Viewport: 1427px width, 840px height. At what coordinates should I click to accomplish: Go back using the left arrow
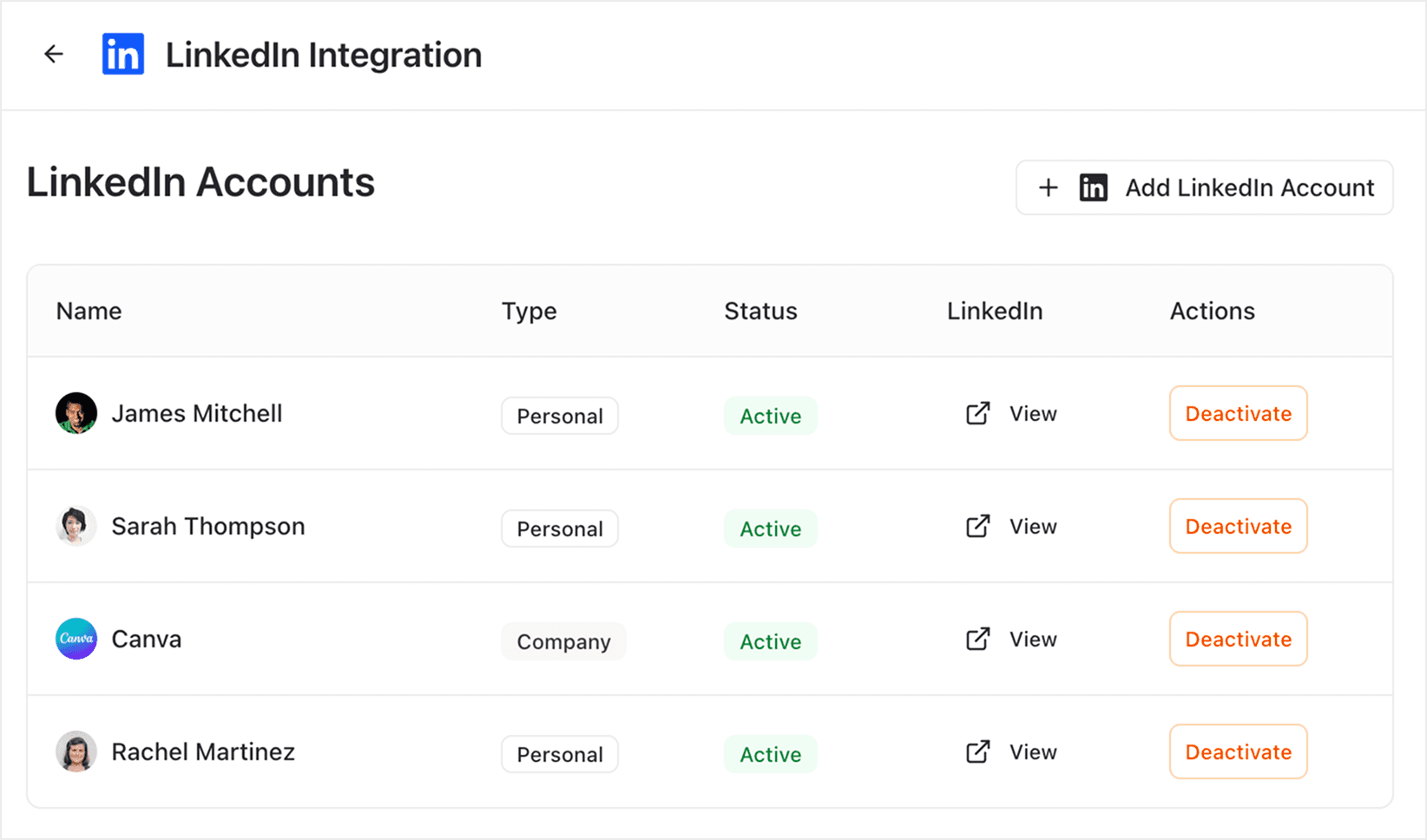(54, 54)
